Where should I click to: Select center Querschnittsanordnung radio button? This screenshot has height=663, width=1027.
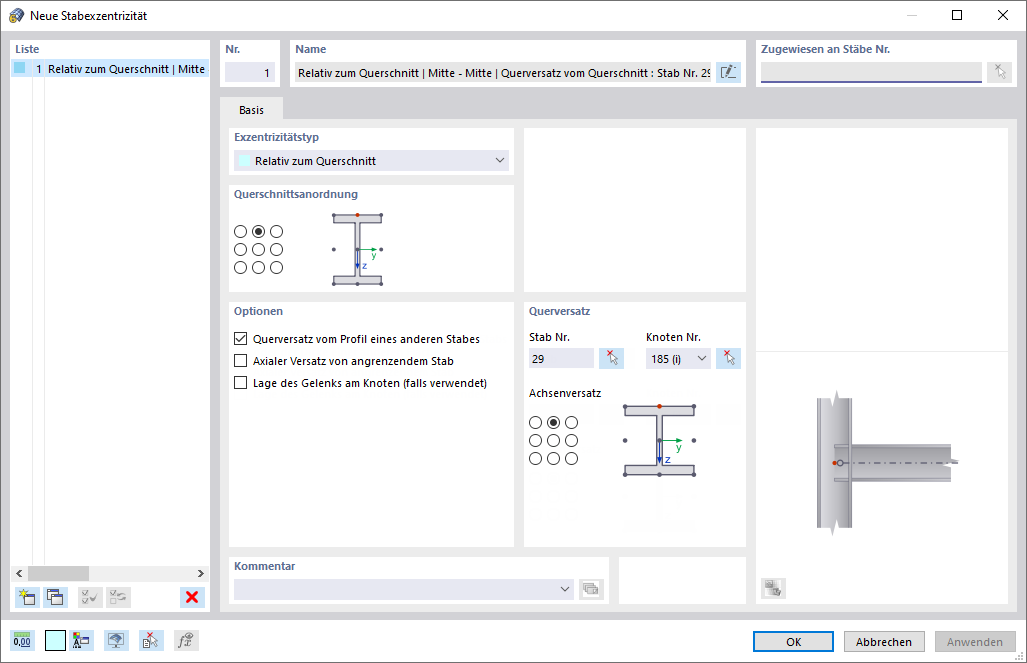point(259,250)
